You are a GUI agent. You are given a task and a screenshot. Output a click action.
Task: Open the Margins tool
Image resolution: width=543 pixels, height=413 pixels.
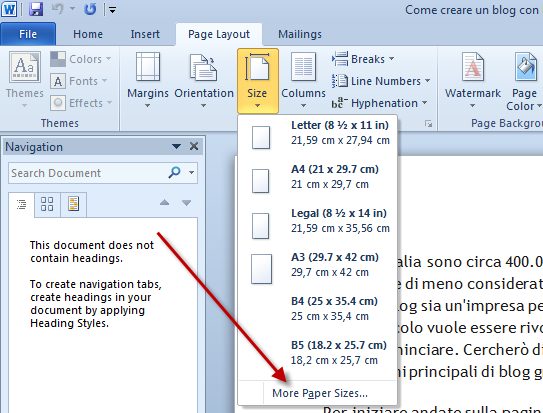[x=148, y=80]
